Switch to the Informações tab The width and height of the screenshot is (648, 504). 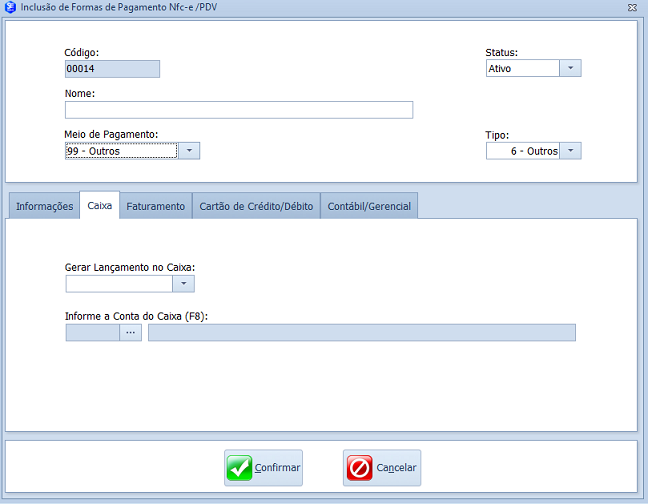44,206
